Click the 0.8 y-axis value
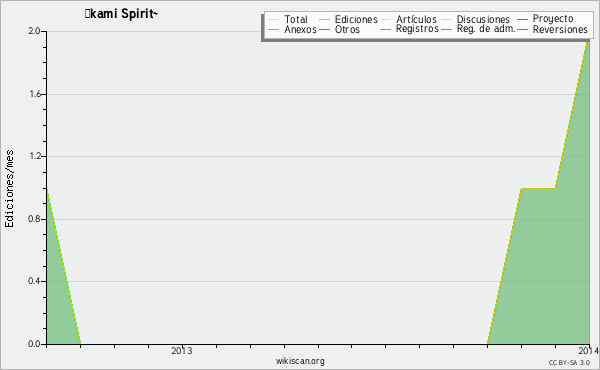The width and height of the screenshot is (600, 370). (x=34, y=219)
